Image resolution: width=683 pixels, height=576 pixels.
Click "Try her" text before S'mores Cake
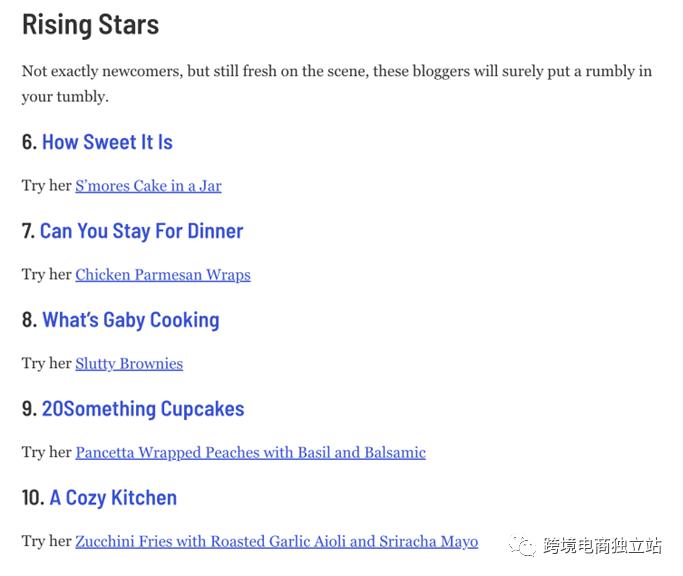point(46,186)
